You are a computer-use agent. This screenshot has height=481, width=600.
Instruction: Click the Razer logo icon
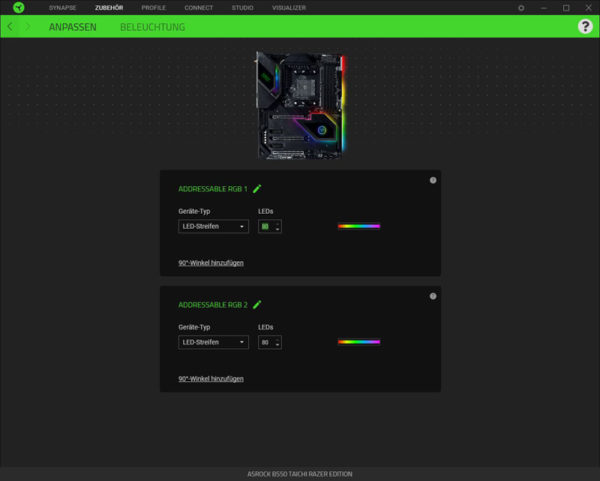coord(18,7)
